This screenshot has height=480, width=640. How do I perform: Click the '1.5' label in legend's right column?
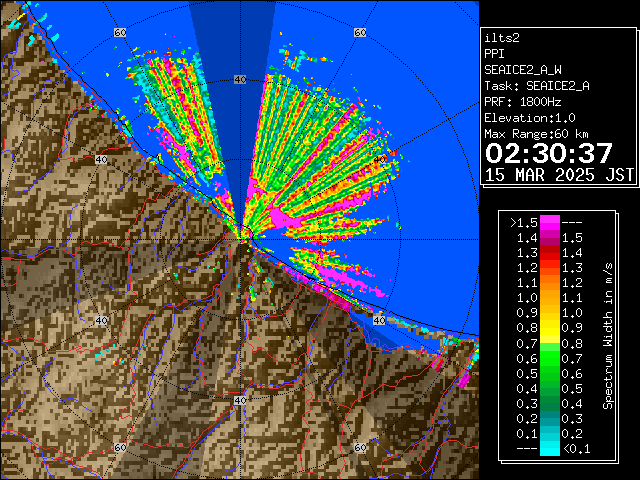(x=572, y=238)
